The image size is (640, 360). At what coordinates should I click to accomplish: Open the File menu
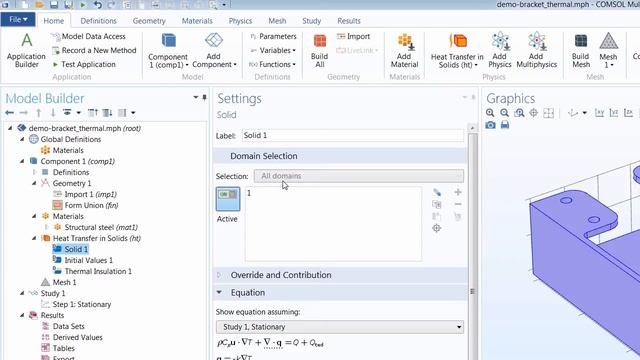click(18, 20)
